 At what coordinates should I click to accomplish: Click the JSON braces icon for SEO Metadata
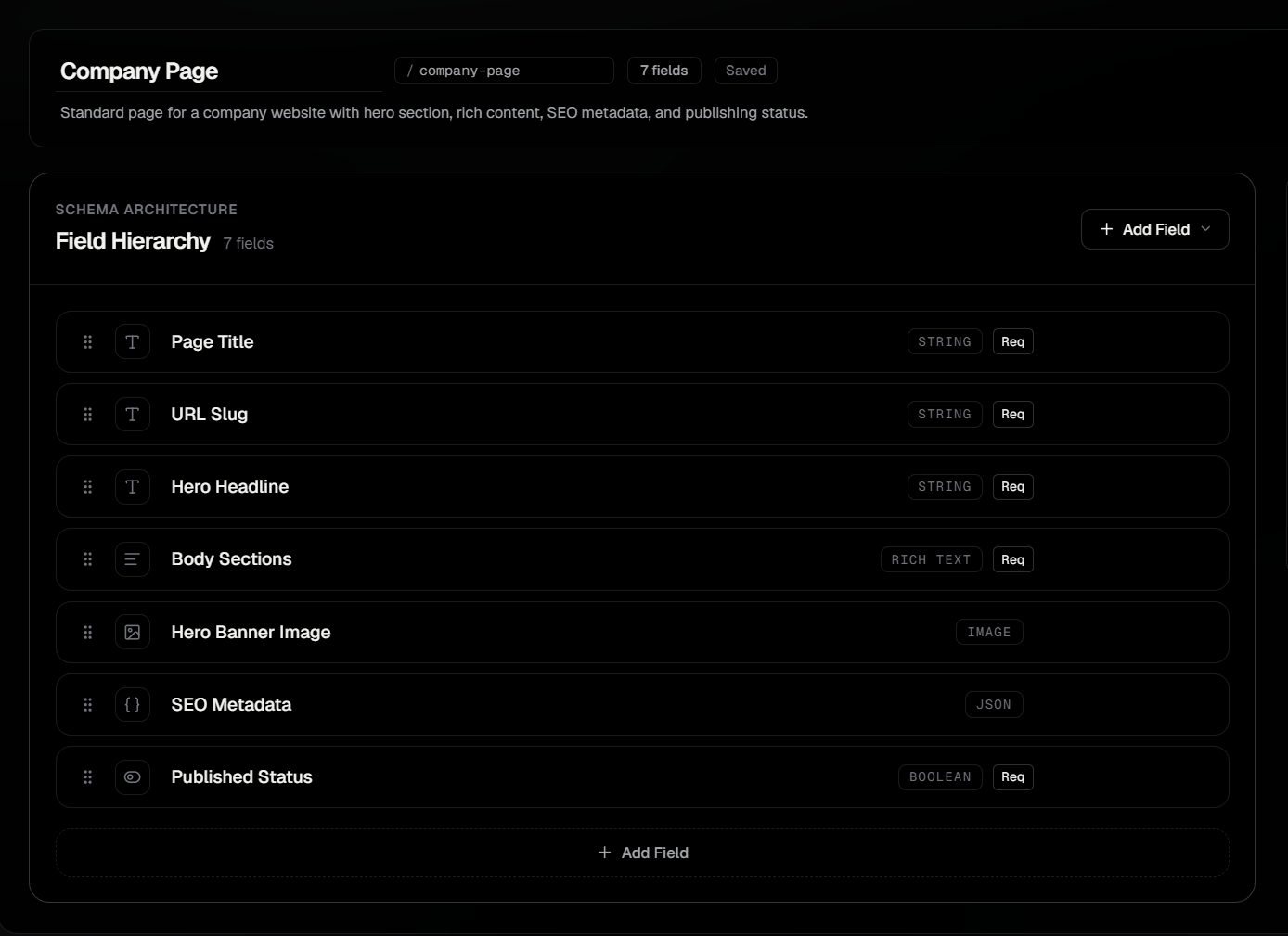click(x=133, y=705)
